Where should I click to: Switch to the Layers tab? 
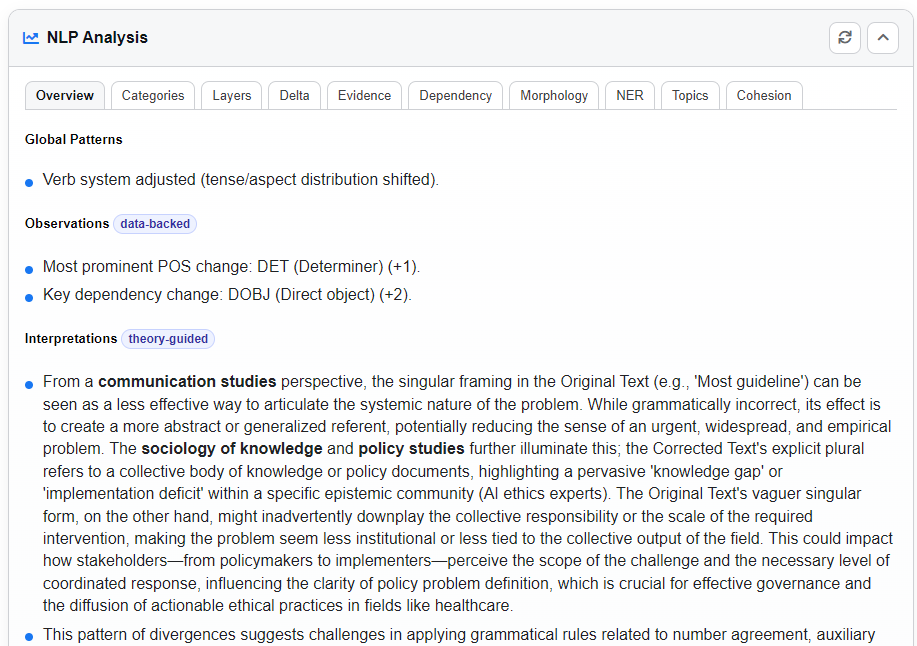click(x=232, y=96)
